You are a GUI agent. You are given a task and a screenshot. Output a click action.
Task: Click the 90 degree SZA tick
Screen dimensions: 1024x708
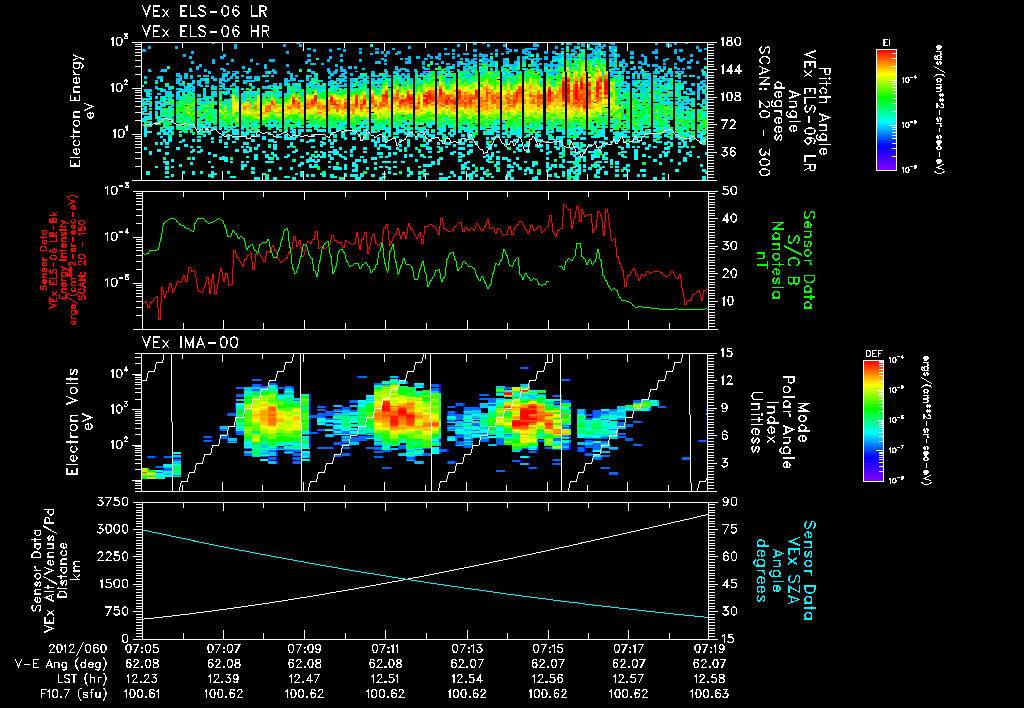(x=731, y=502)
